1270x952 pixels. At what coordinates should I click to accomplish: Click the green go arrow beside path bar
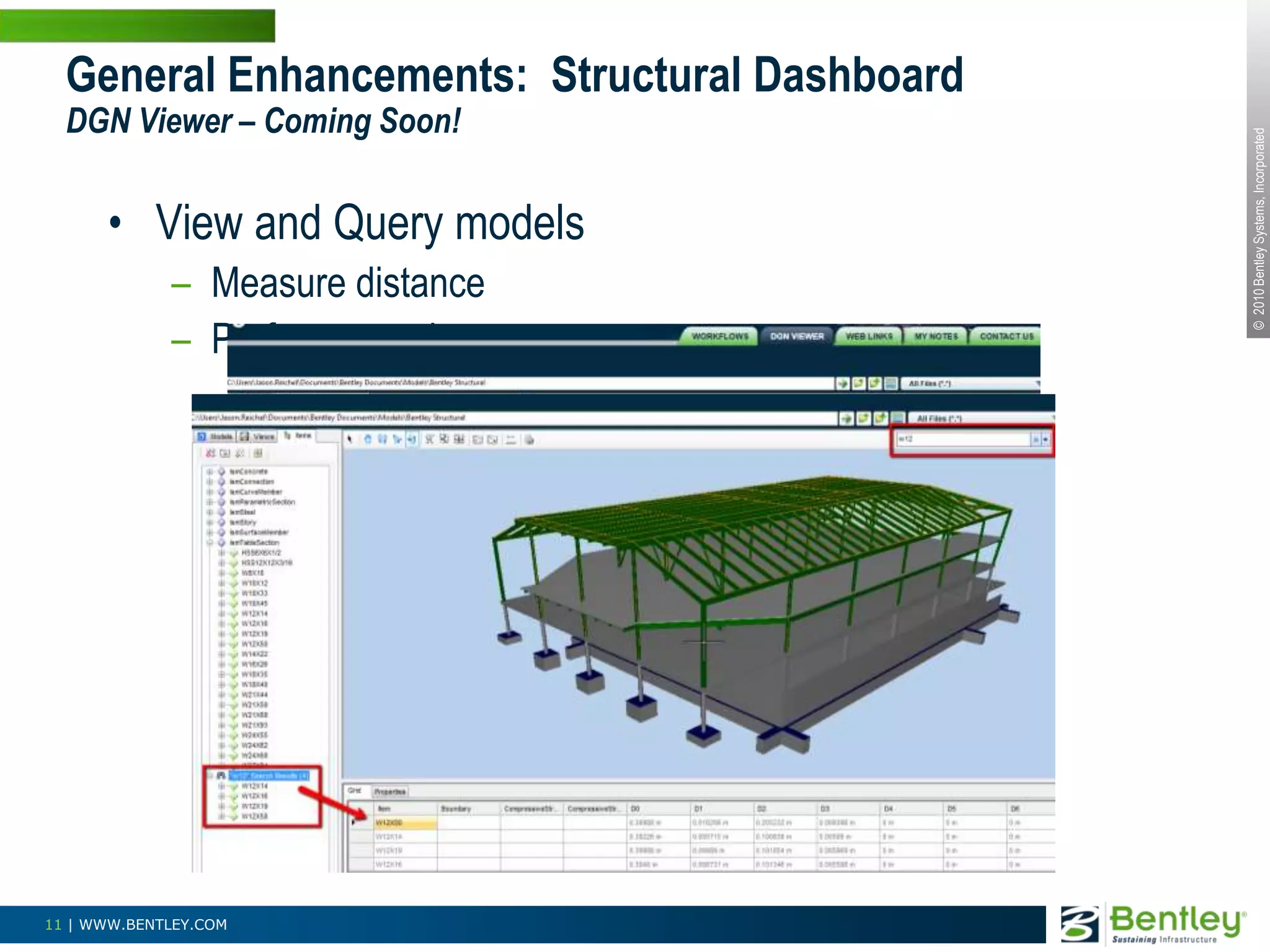(846, 419)
